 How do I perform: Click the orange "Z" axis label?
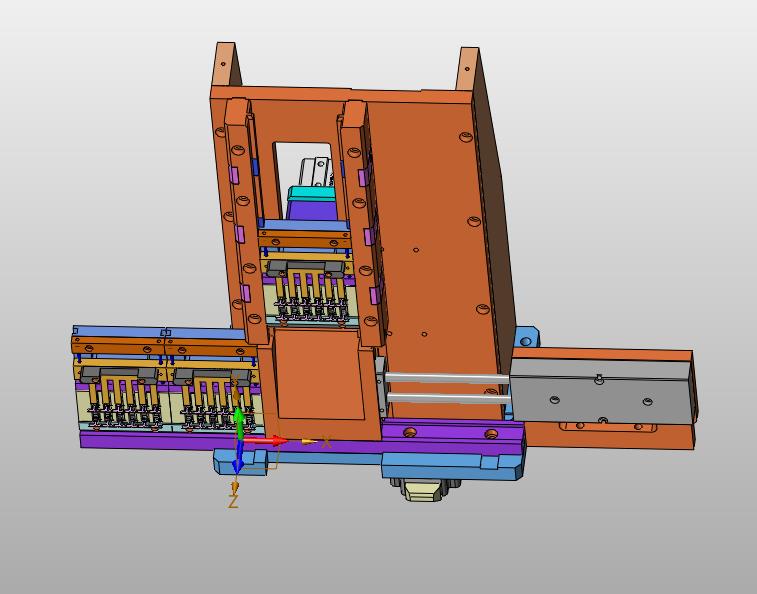[233, 501]
